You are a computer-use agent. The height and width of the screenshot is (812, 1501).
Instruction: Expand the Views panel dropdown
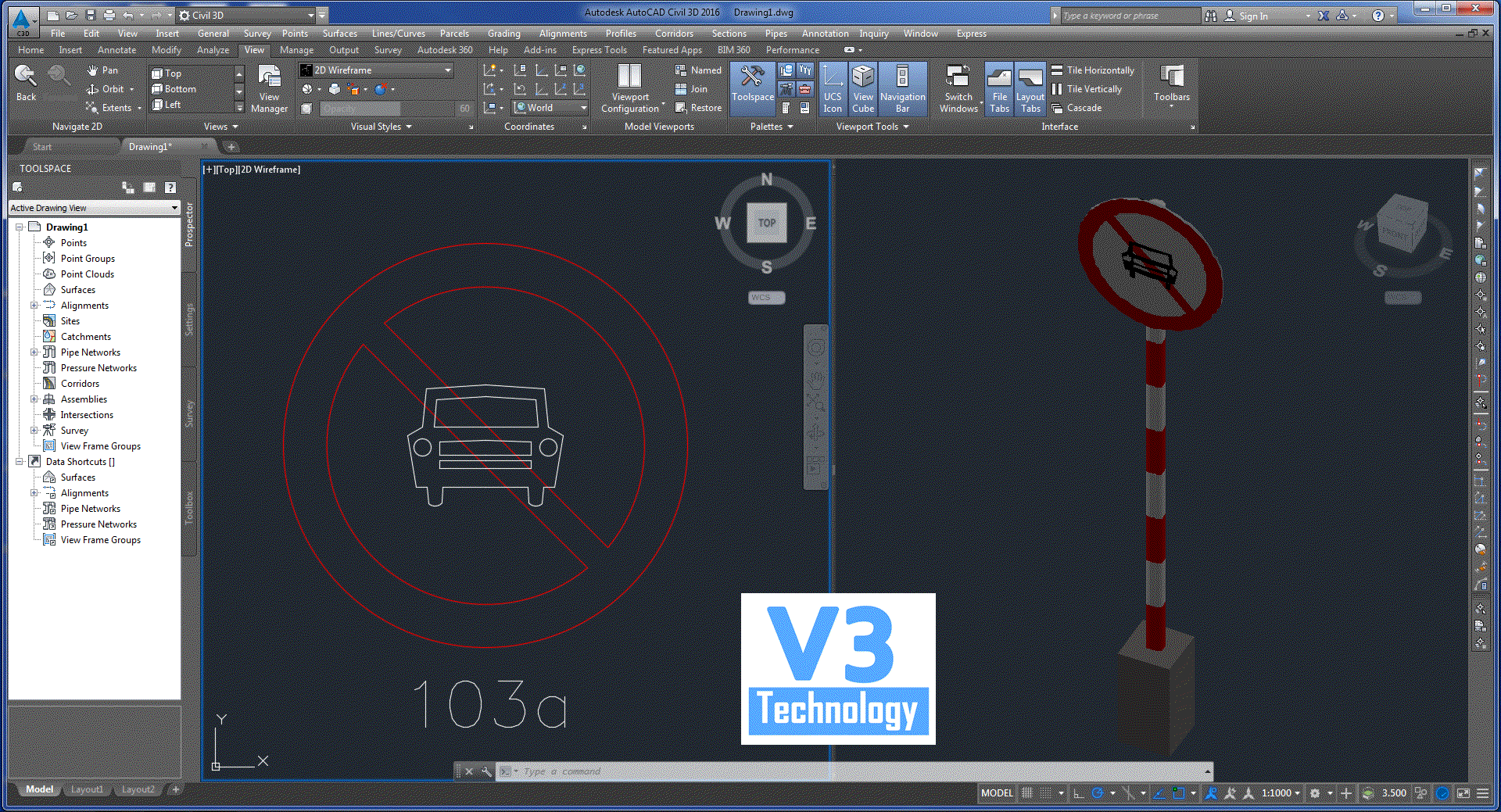(x=220, y=127)
